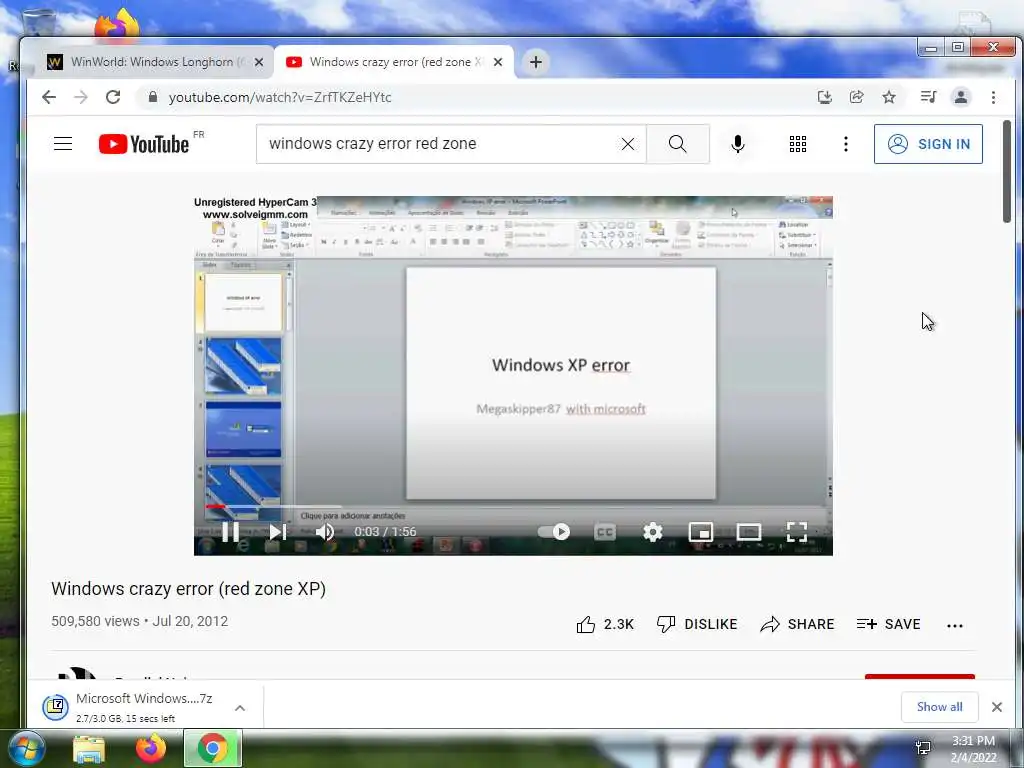Enable miniplayer mode
The image size is (1024, 768).
pyautogui.click(x=701, y=532)
